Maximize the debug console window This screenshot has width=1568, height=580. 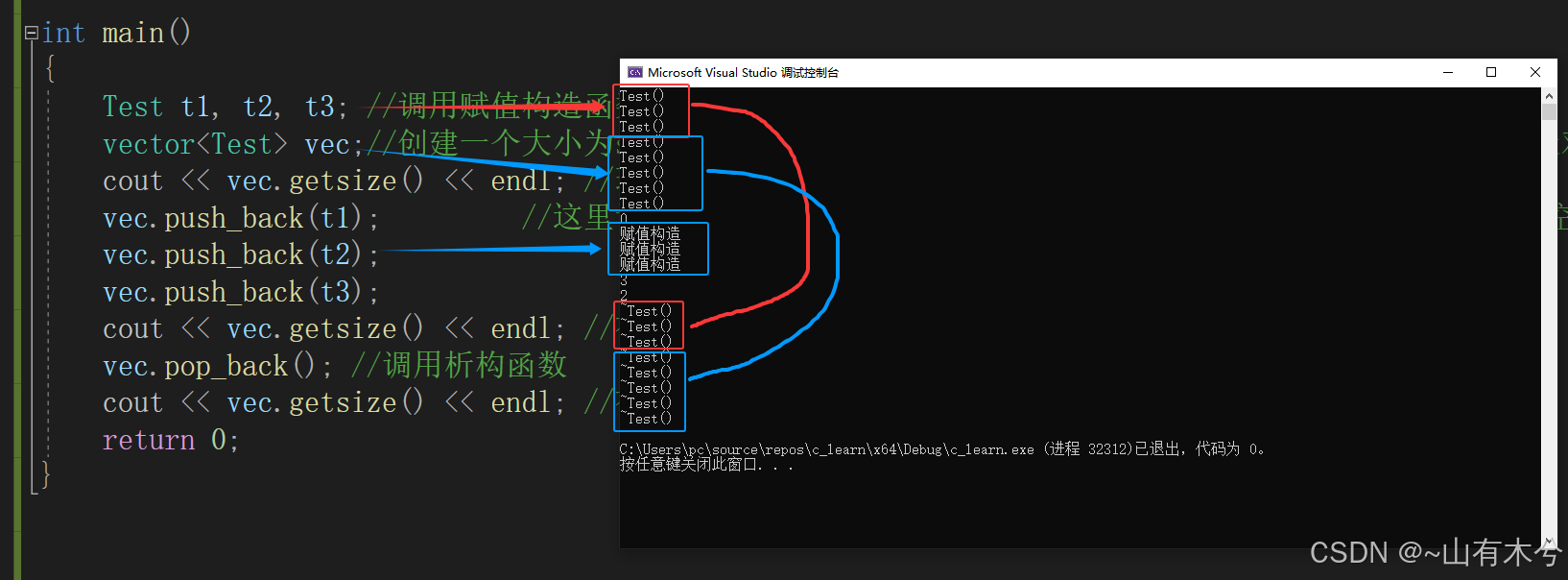tap(1491, 72)
